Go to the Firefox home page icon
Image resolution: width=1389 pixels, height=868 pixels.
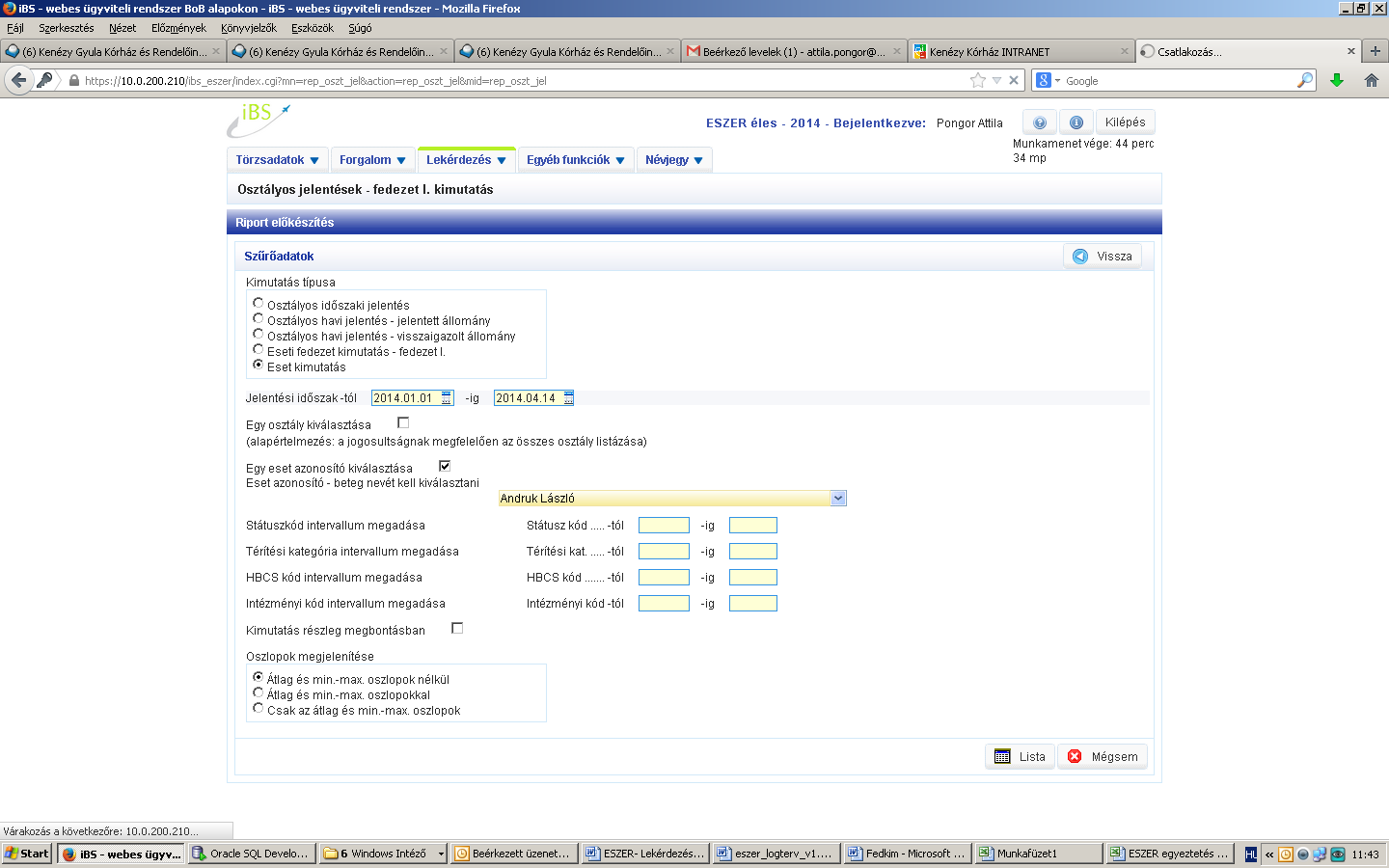coord(1372,80)
